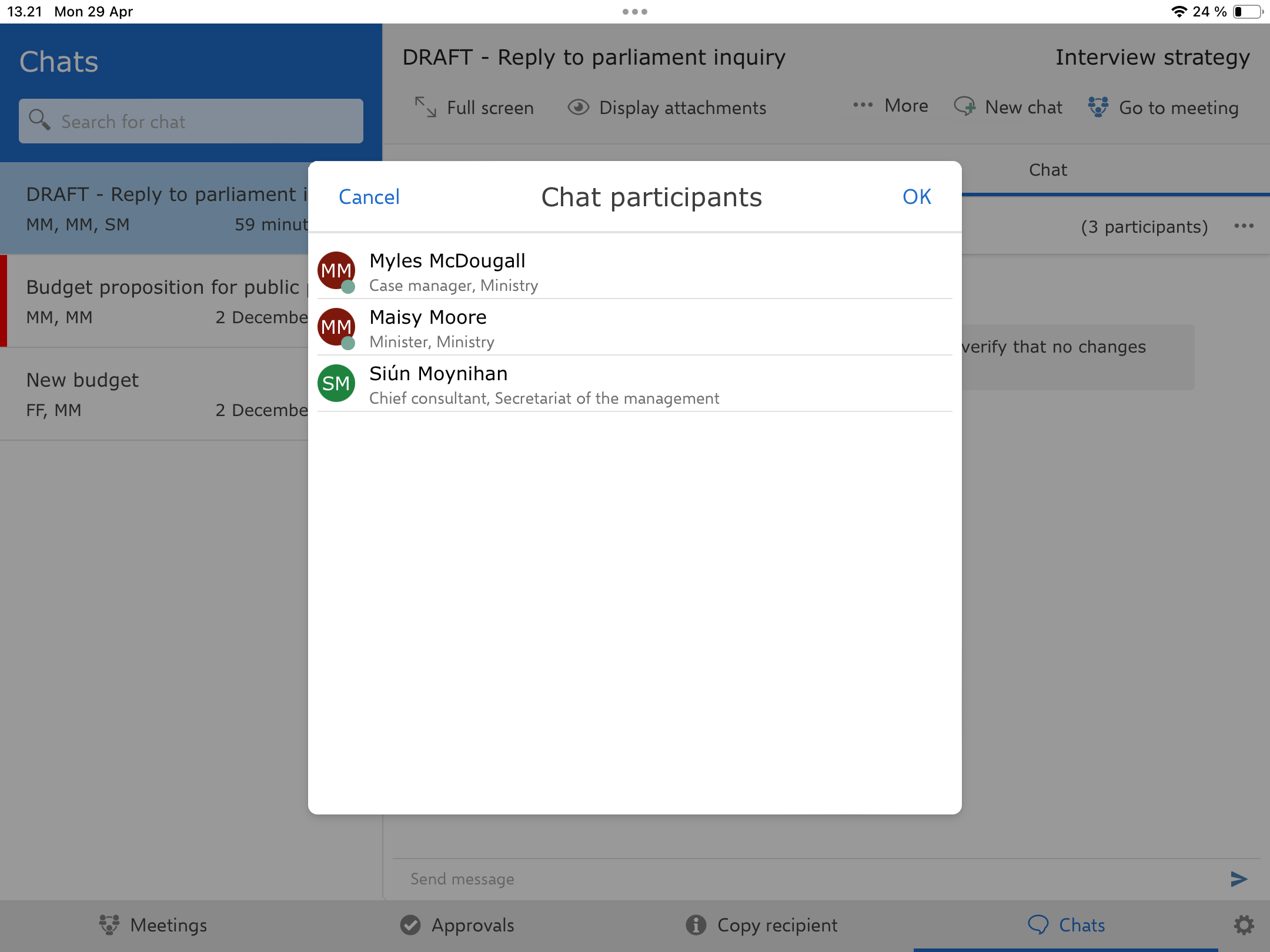
Task: Click the Go to meeting people icon
Action: point(1098,108)
